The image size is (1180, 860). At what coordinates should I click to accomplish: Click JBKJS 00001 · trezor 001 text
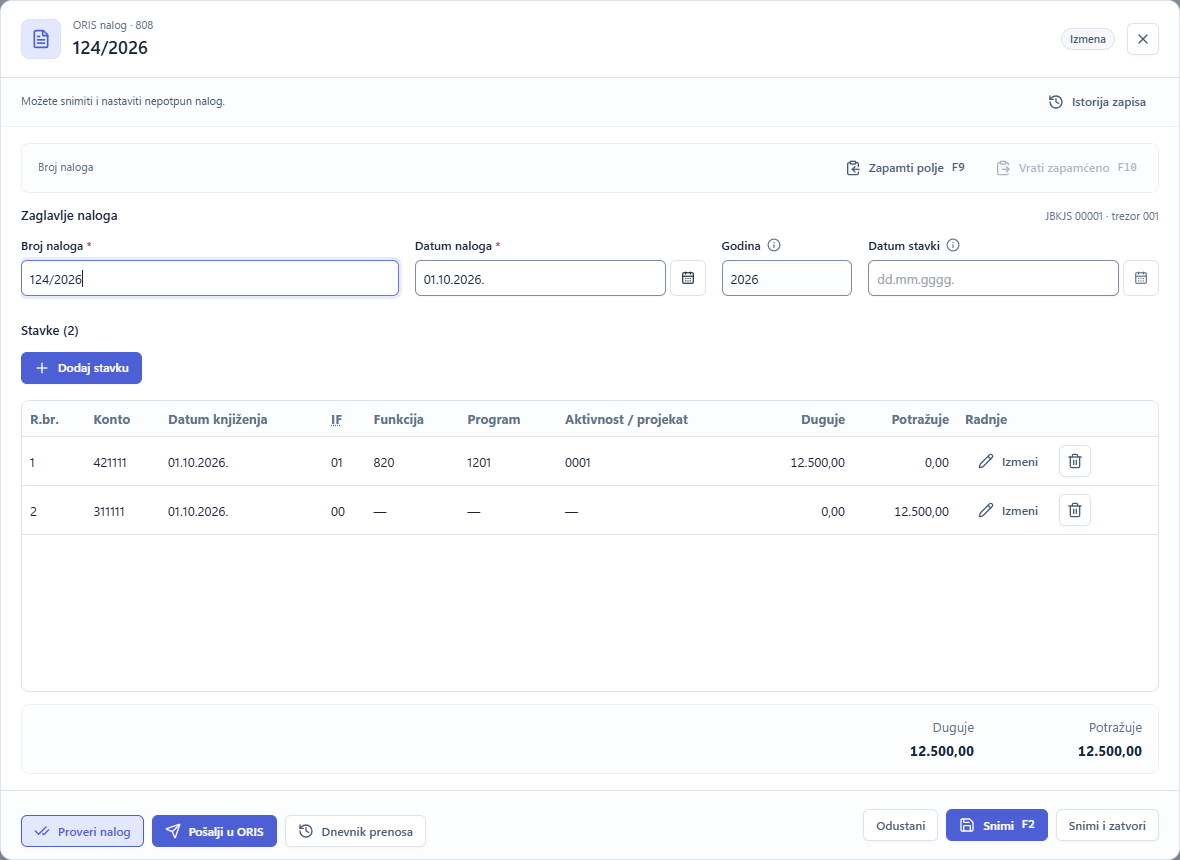click(x=1102, y=217)
